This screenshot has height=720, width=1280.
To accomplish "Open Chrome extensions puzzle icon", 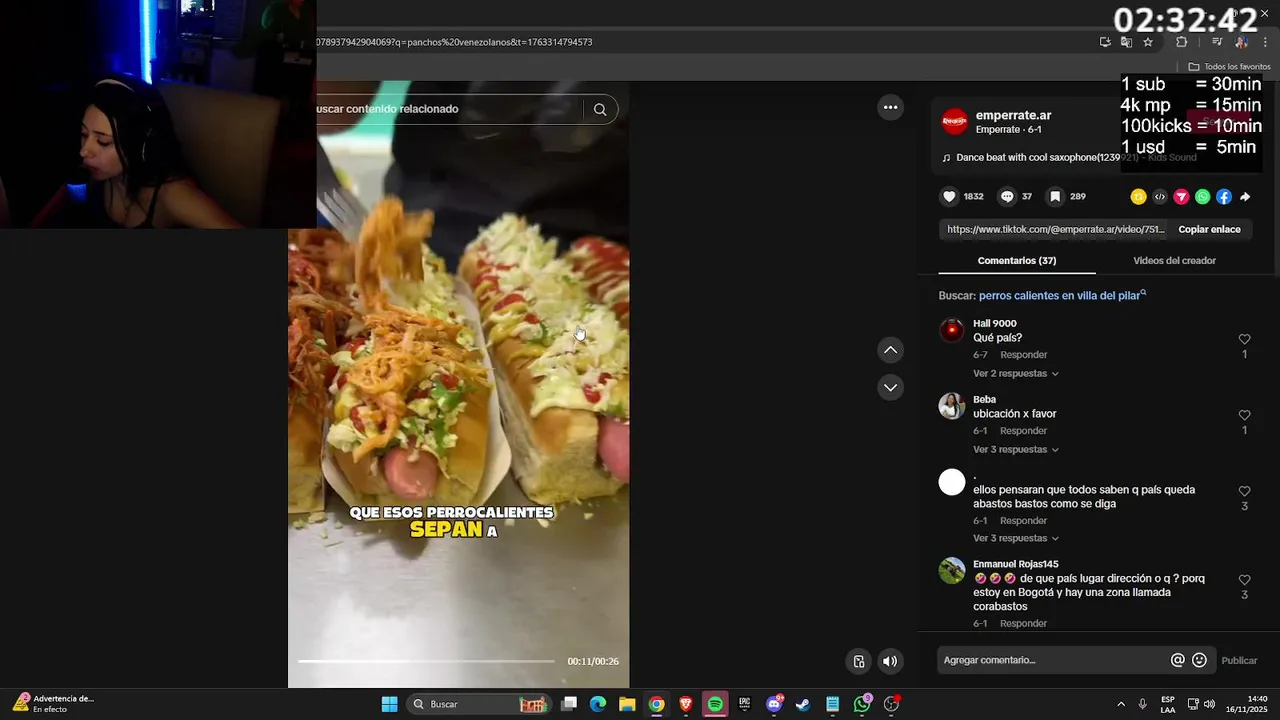I will coord(1181,42).
